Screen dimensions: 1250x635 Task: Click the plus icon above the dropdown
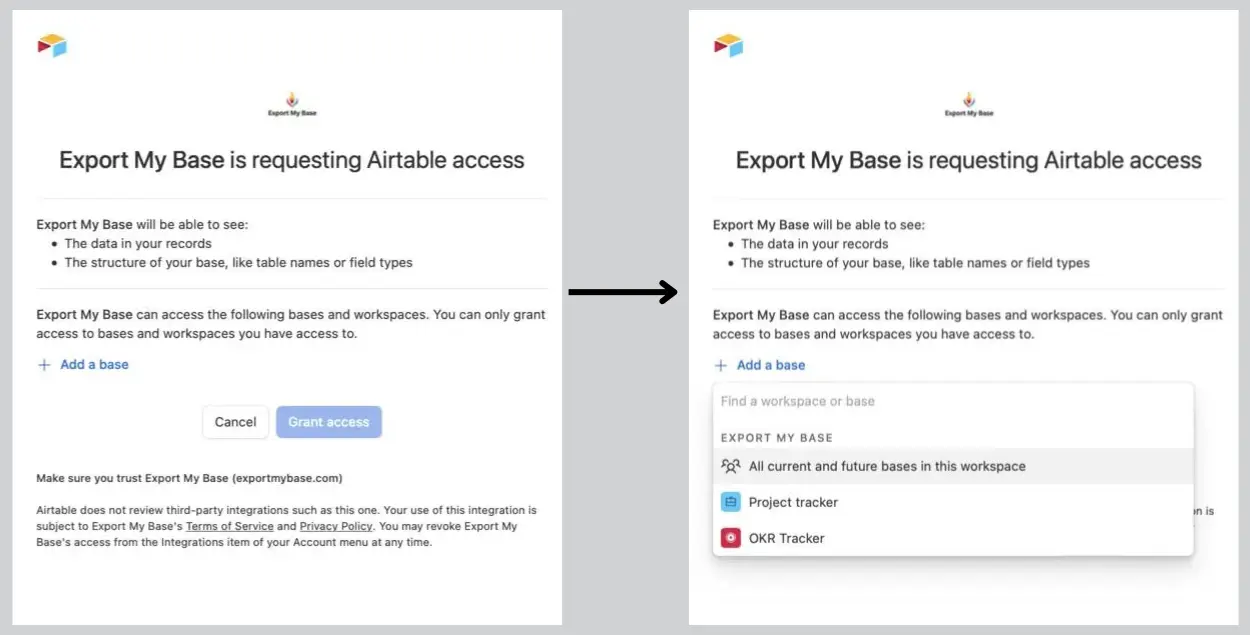coord(721,365)
